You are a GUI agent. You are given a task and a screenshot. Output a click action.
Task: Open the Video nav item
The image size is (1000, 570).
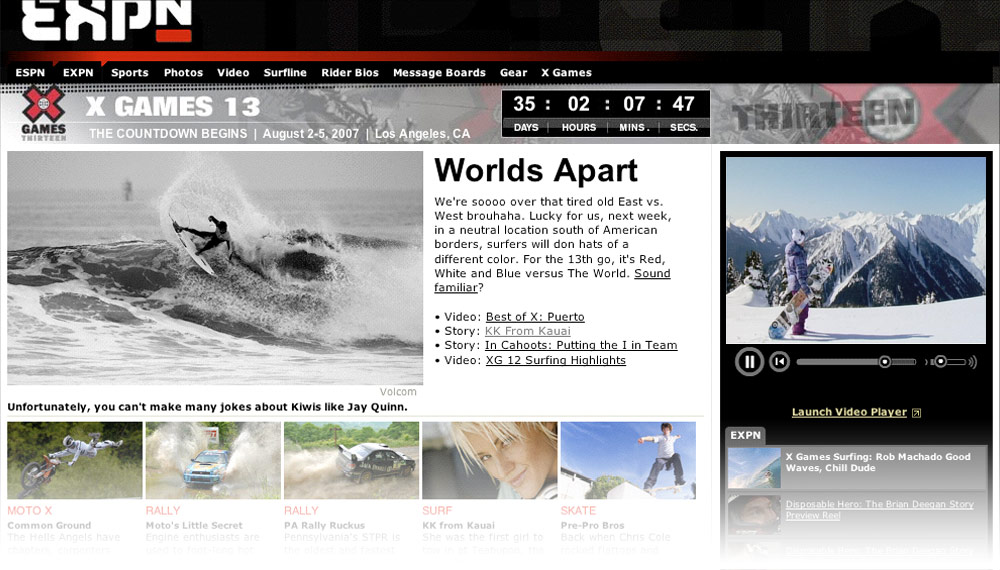coord(233,73)
